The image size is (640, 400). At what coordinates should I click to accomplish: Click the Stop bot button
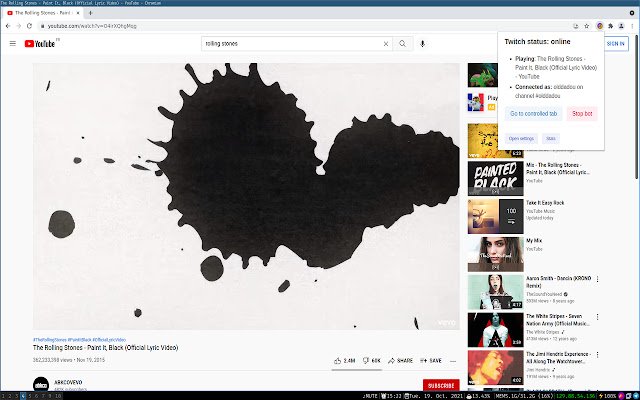[582, 113]
